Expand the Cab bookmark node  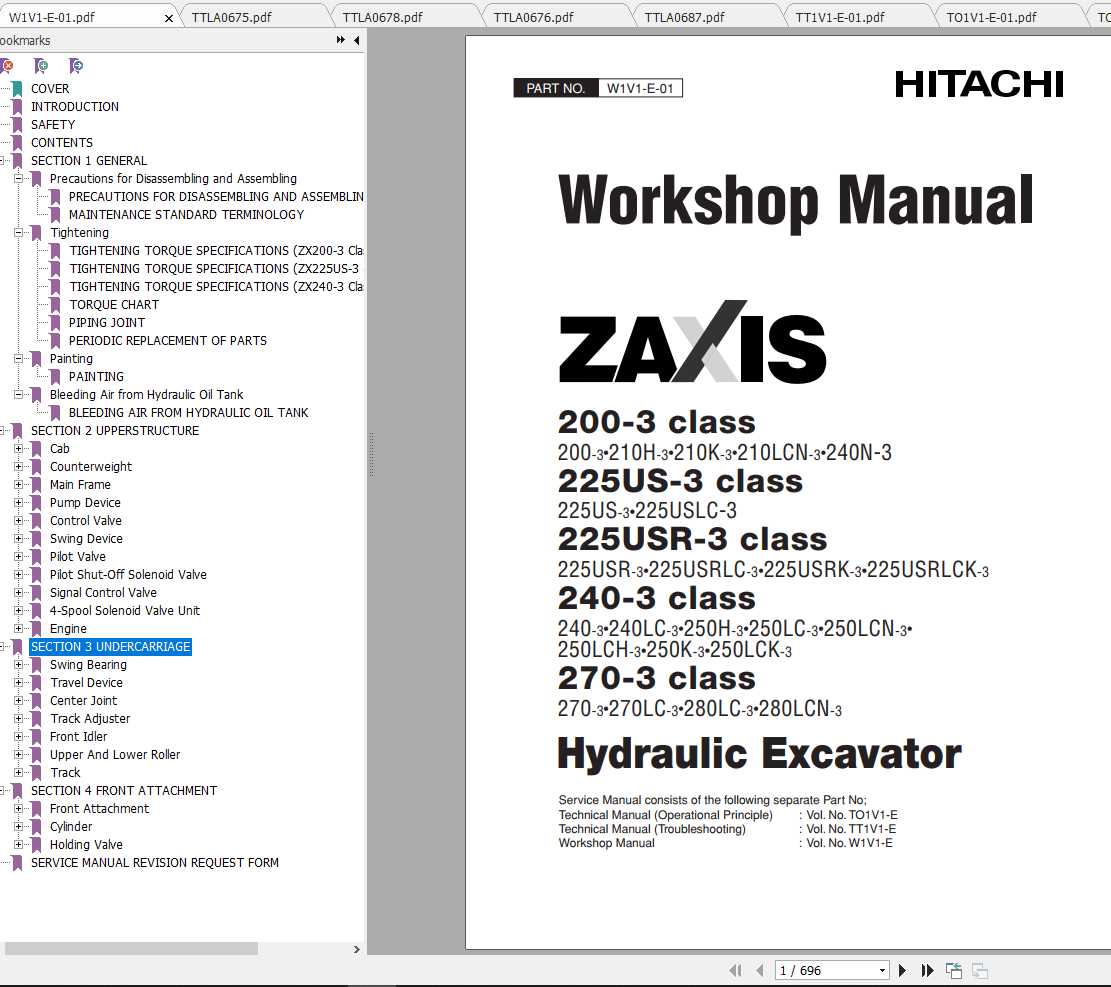point(19,449)
